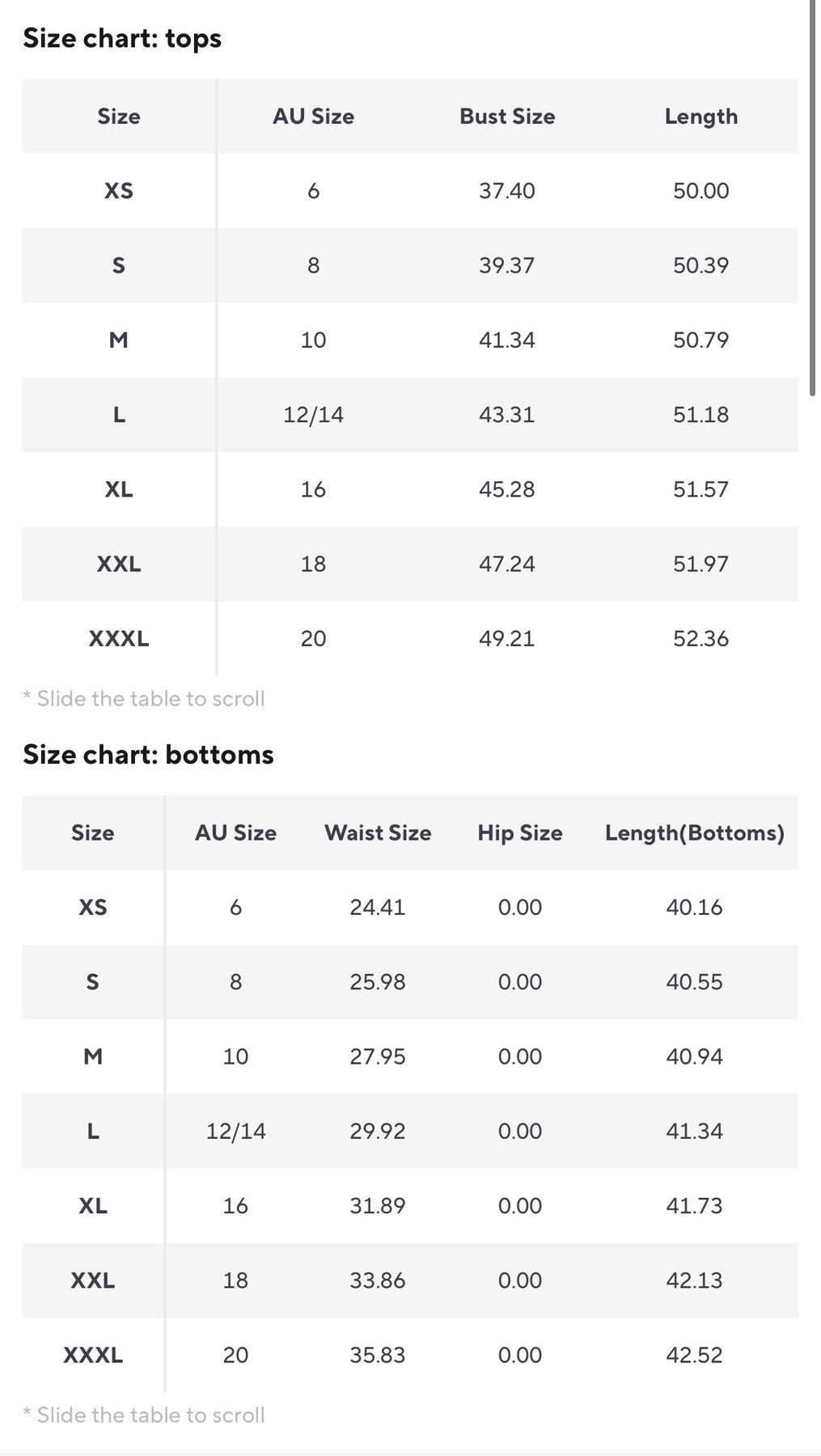
Task: Click waist size value 31.89
Action: (x=377, y=1206)
